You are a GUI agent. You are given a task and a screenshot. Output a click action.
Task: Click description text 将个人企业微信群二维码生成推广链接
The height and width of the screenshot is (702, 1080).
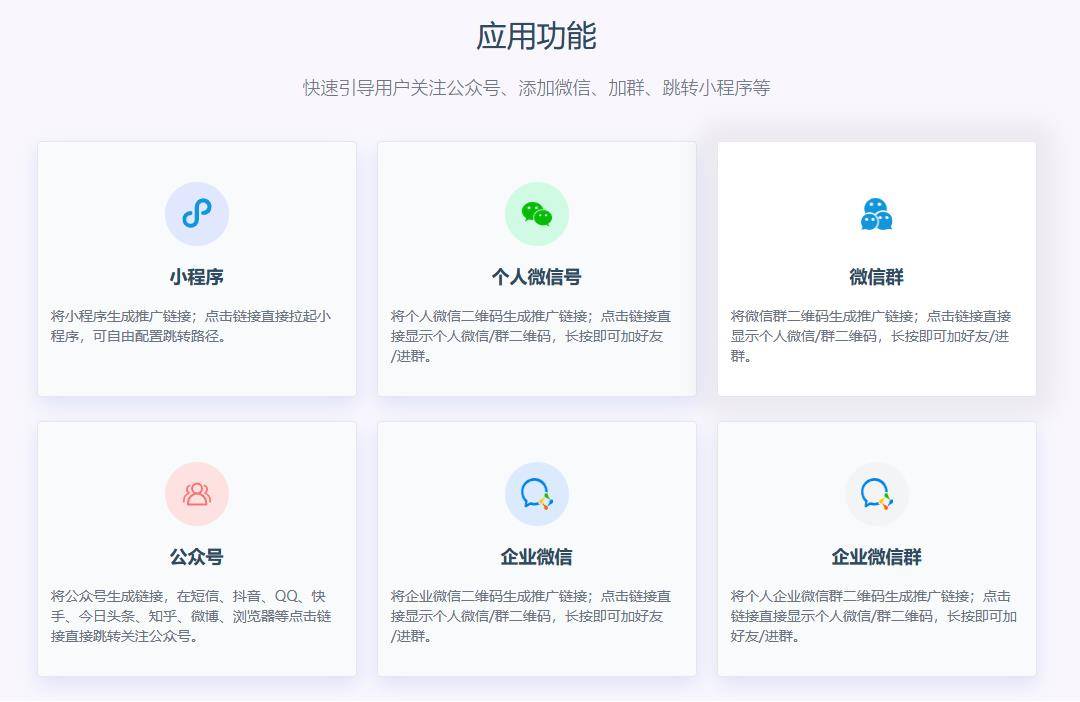(x=873, y=616)
